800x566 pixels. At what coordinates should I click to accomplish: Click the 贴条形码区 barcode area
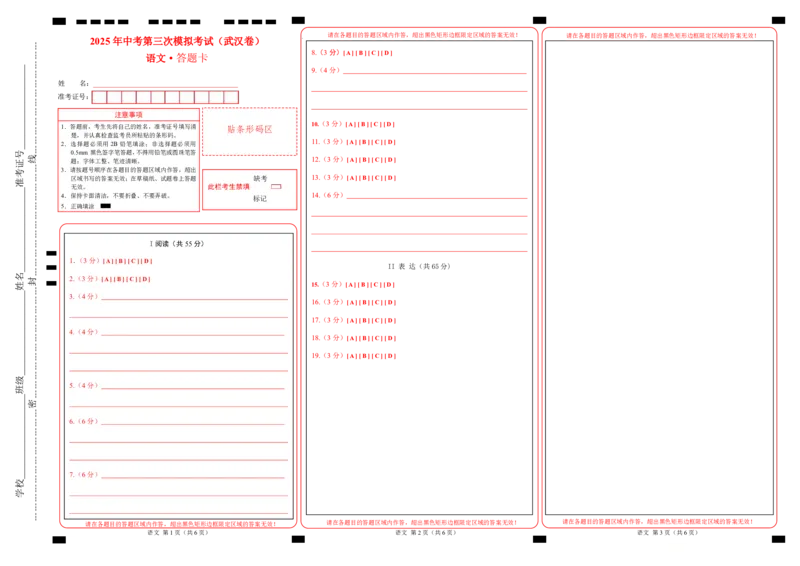pyautogui.click(x=249, y=131)
